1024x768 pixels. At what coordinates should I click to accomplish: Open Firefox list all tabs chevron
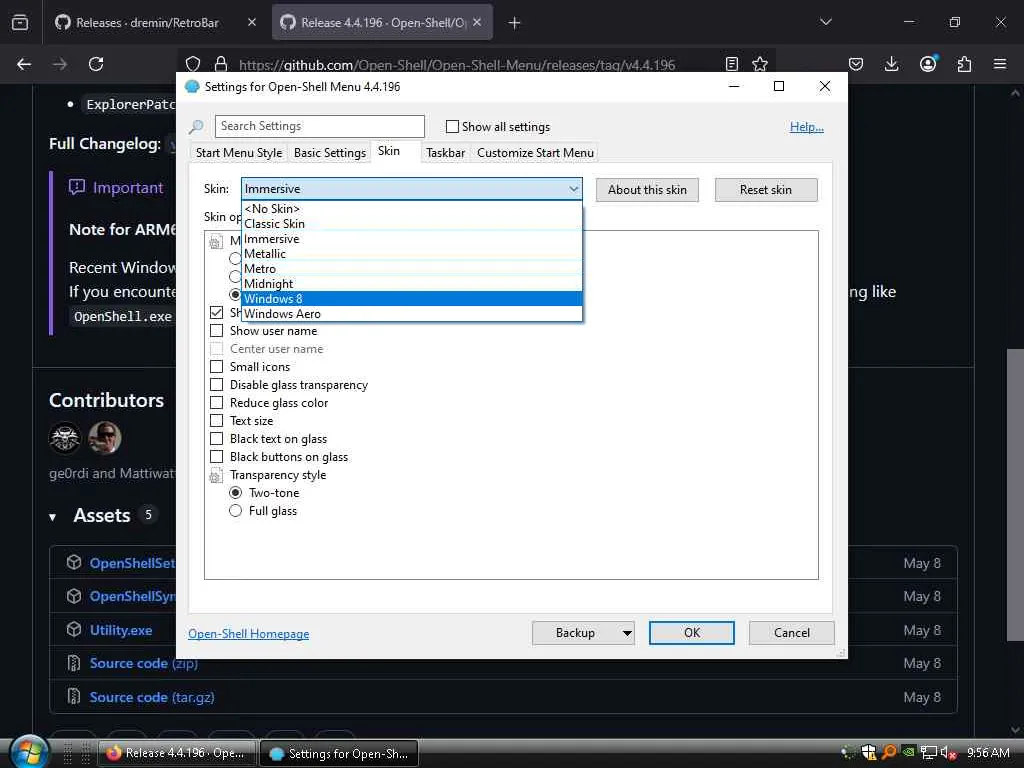coord(826,22)
